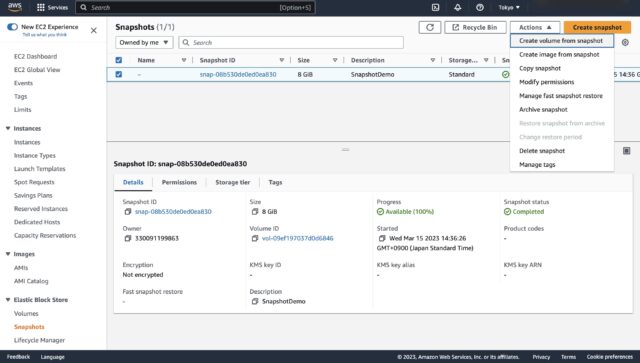Viewport: 640px width, 363px height.
Task: Copy the Started timestamp
Action: pos(382,238)
